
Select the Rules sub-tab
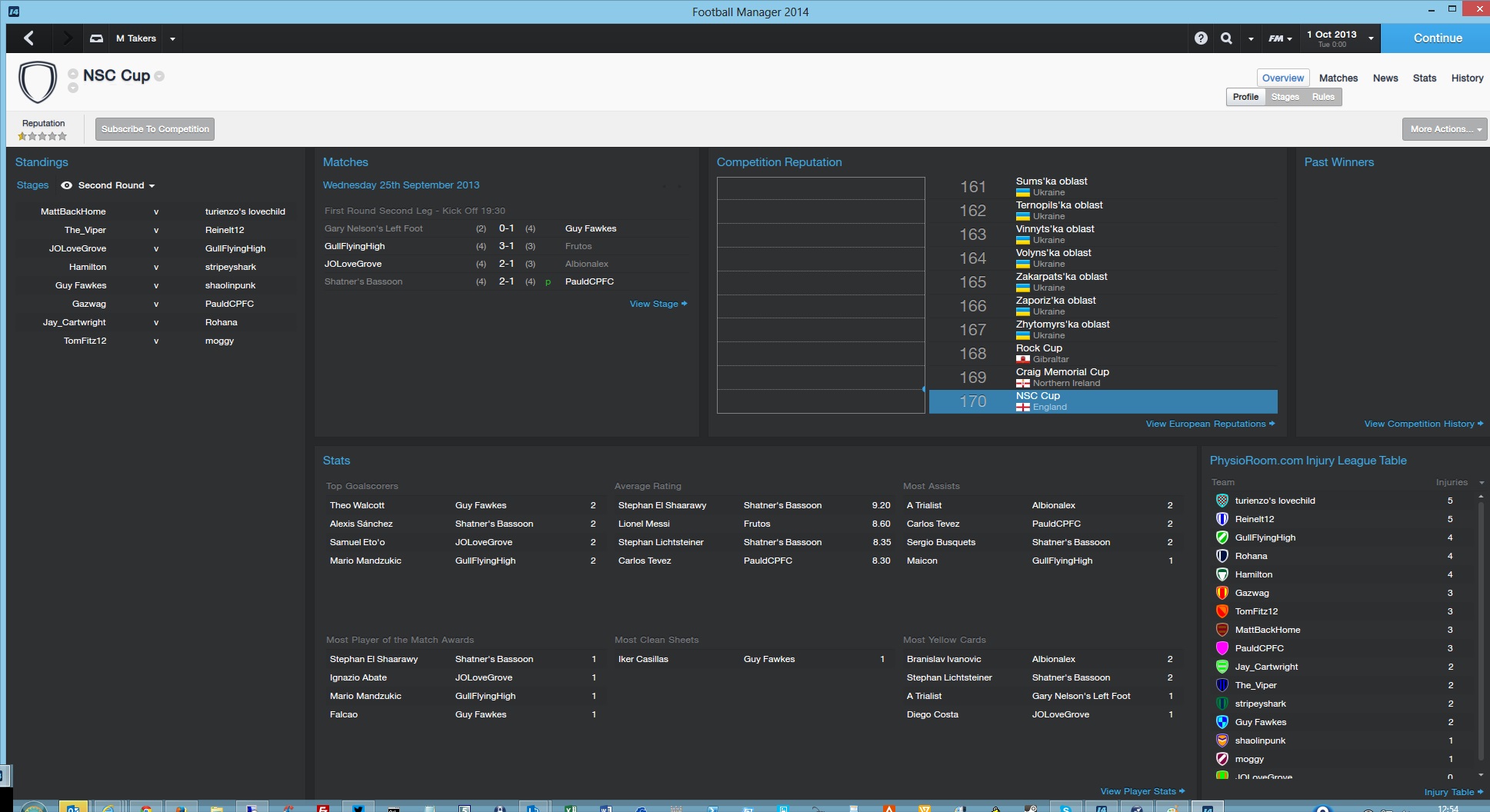tap(1323, 97)
